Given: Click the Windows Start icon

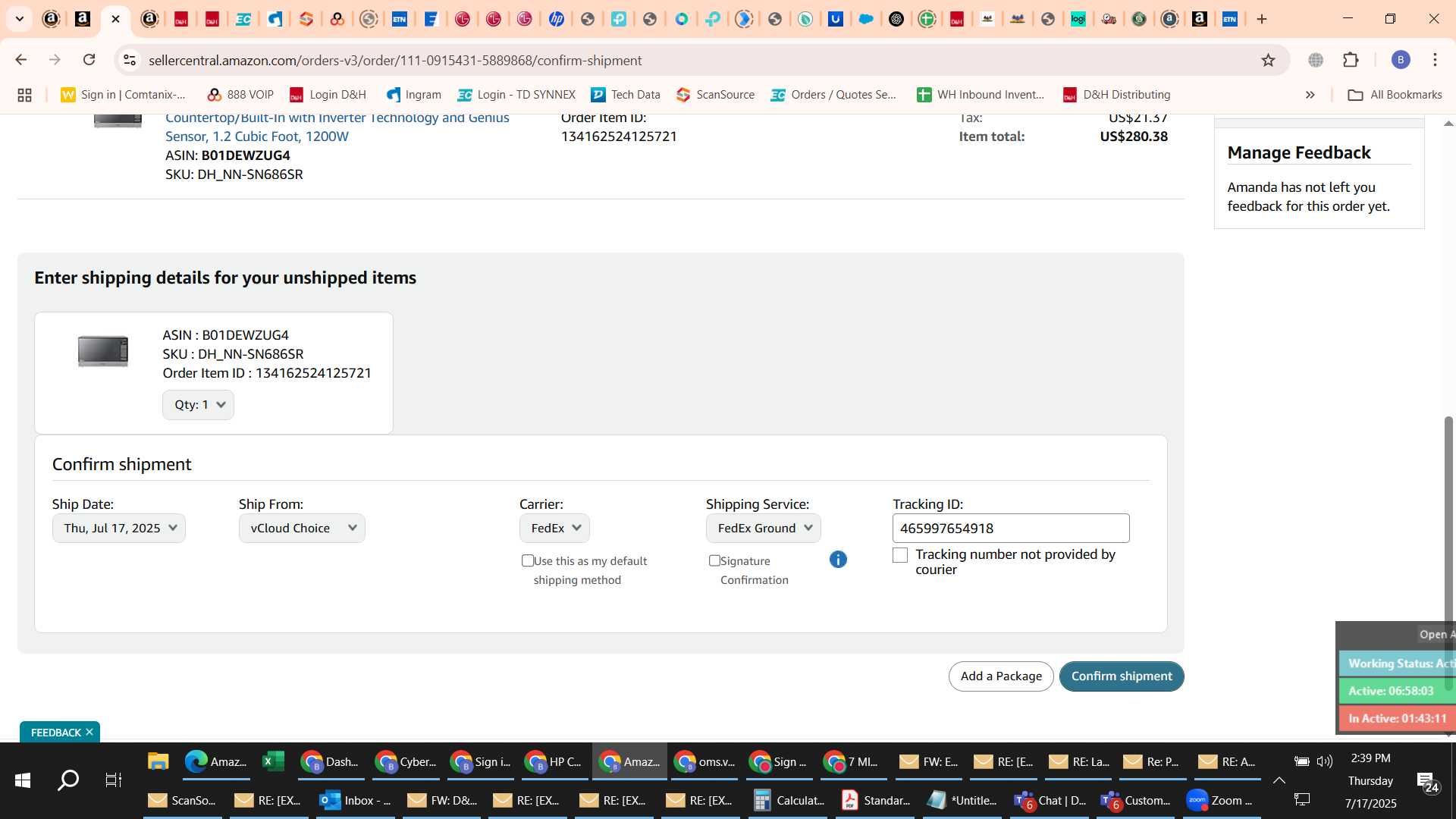Looking at the screenshot, I should pyautogui.click(x=23, y=780).
